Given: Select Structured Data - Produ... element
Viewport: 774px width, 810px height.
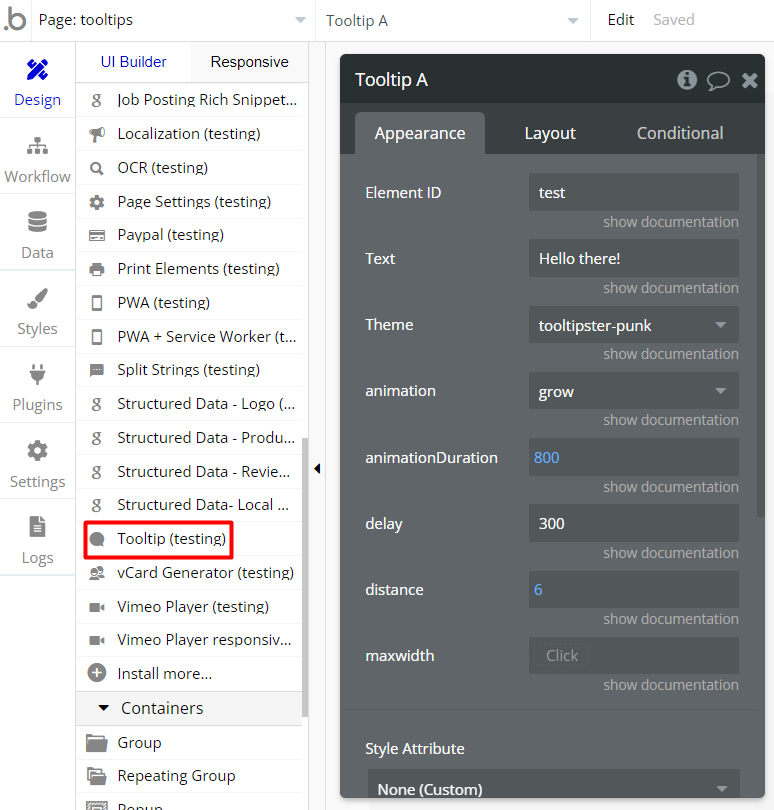Looking at the screenshot, I should [x=189, y=438].
